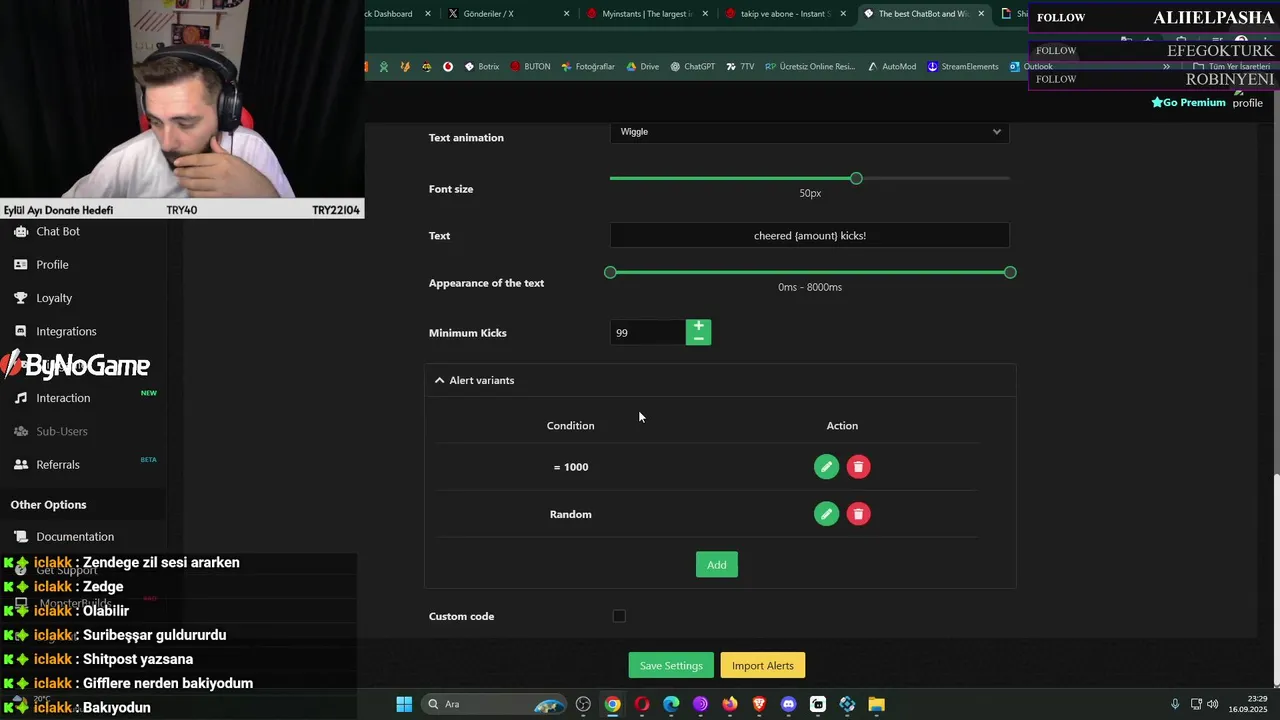Click the Go Premium link
The width and height of the screenshot is (1280, 720).
[1188, 102]
